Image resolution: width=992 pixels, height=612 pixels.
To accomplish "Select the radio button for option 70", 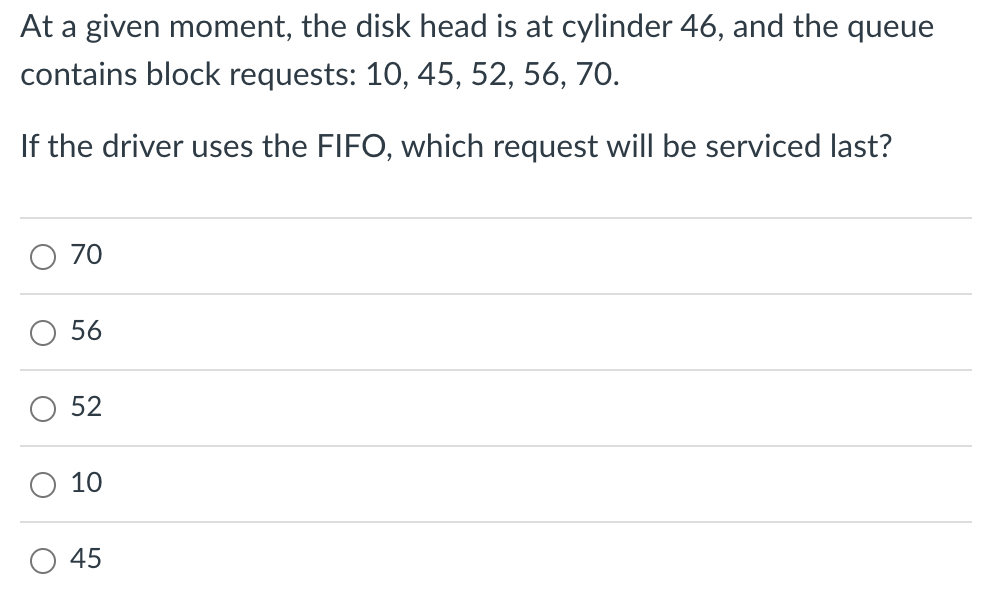I will 42,256.
